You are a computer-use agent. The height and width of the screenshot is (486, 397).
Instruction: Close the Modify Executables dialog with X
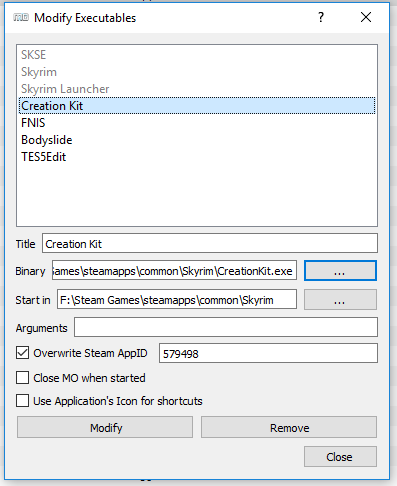366,17
